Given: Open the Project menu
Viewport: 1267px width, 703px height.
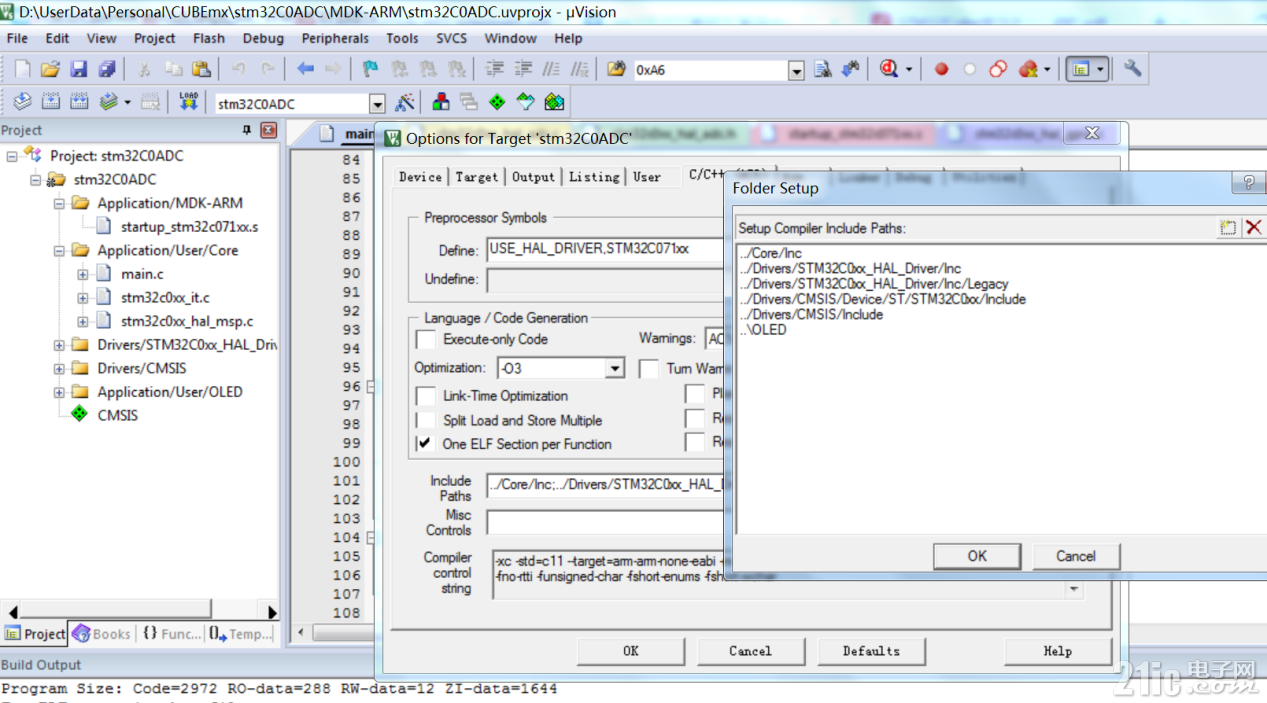Looking at the screenshot, I should coord(154,38).
